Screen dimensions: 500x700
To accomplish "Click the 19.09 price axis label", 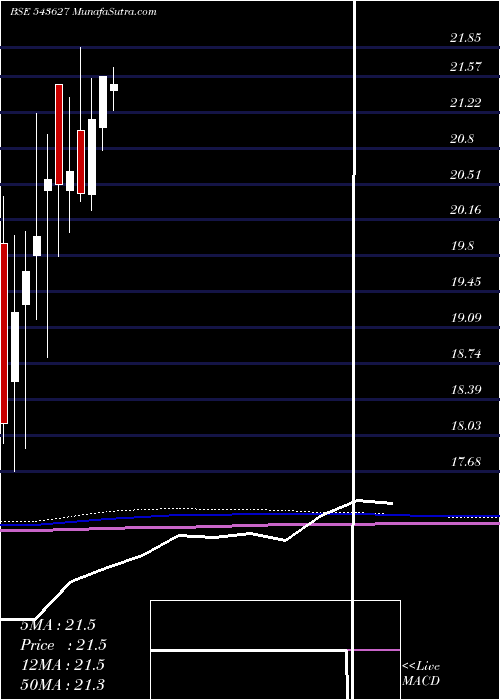I will 466,318.
